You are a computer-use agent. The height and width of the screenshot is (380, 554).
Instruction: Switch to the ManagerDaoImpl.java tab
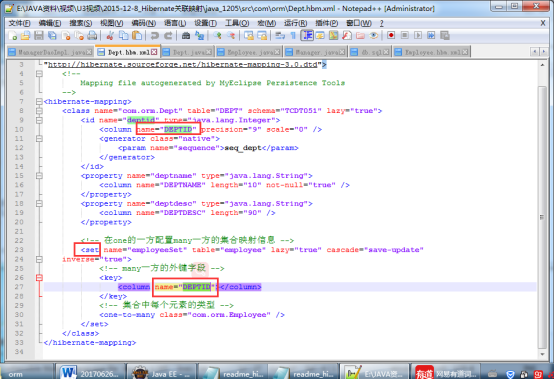(50, 52)
